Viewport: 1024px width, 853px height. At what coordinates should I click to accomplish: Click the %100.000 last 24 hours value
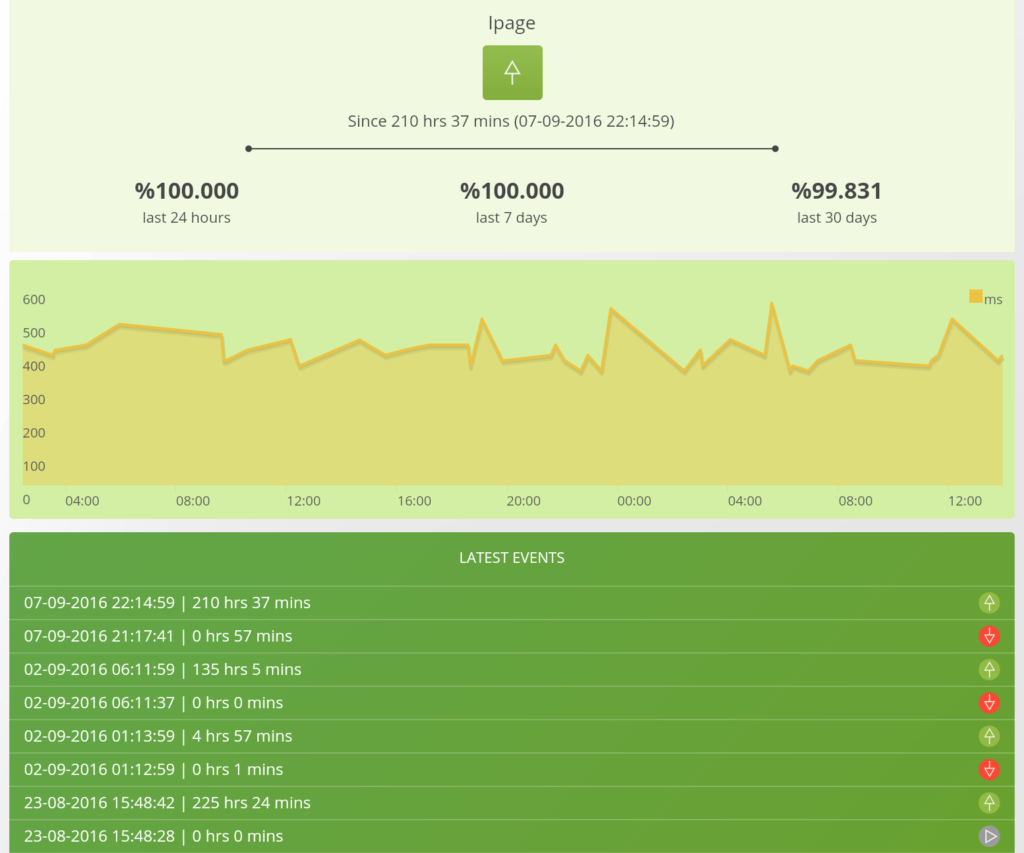[x=187, y=191]
